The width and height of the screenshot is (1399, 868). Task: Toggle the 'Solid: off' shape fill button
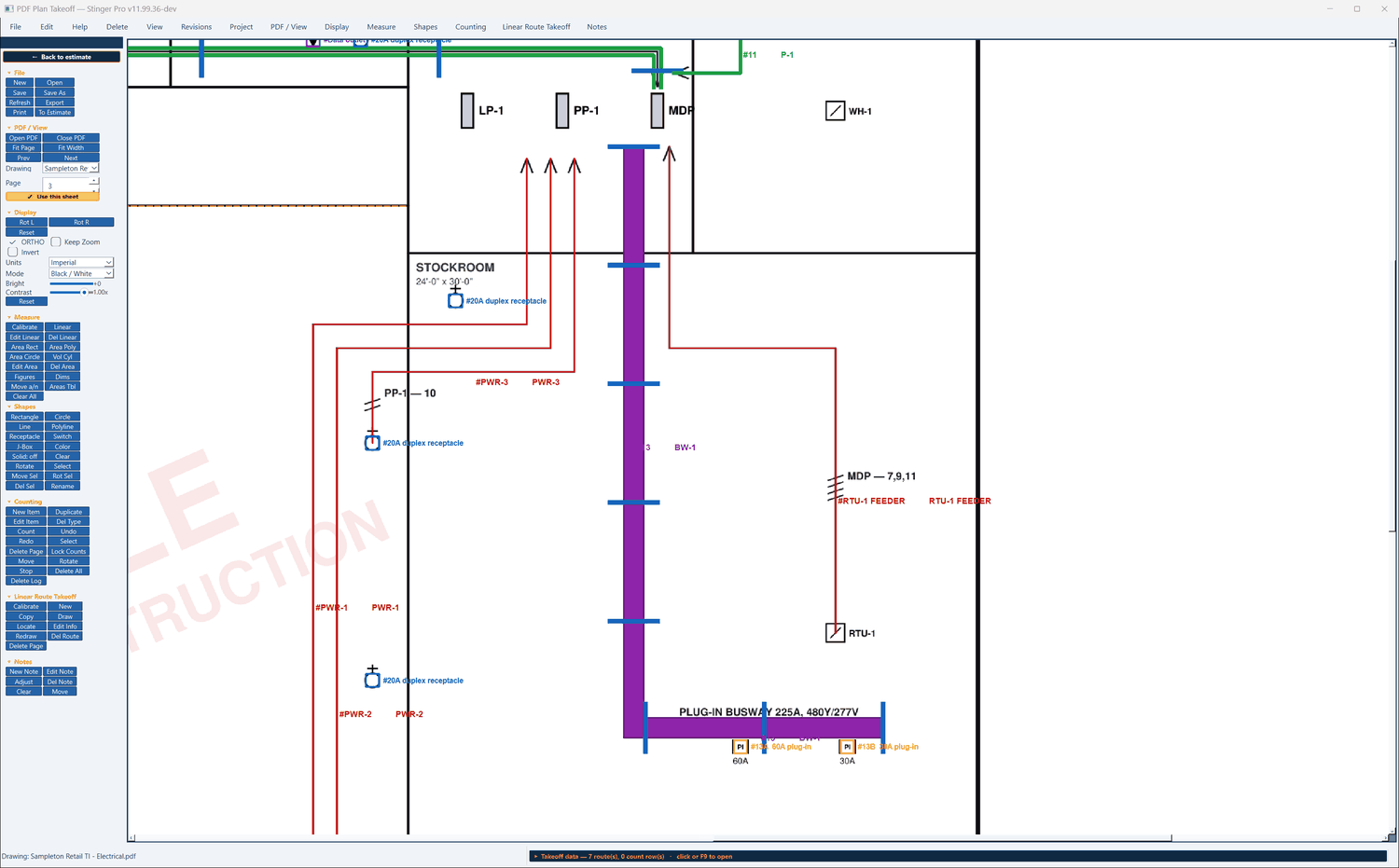click(x=25, y=456)
